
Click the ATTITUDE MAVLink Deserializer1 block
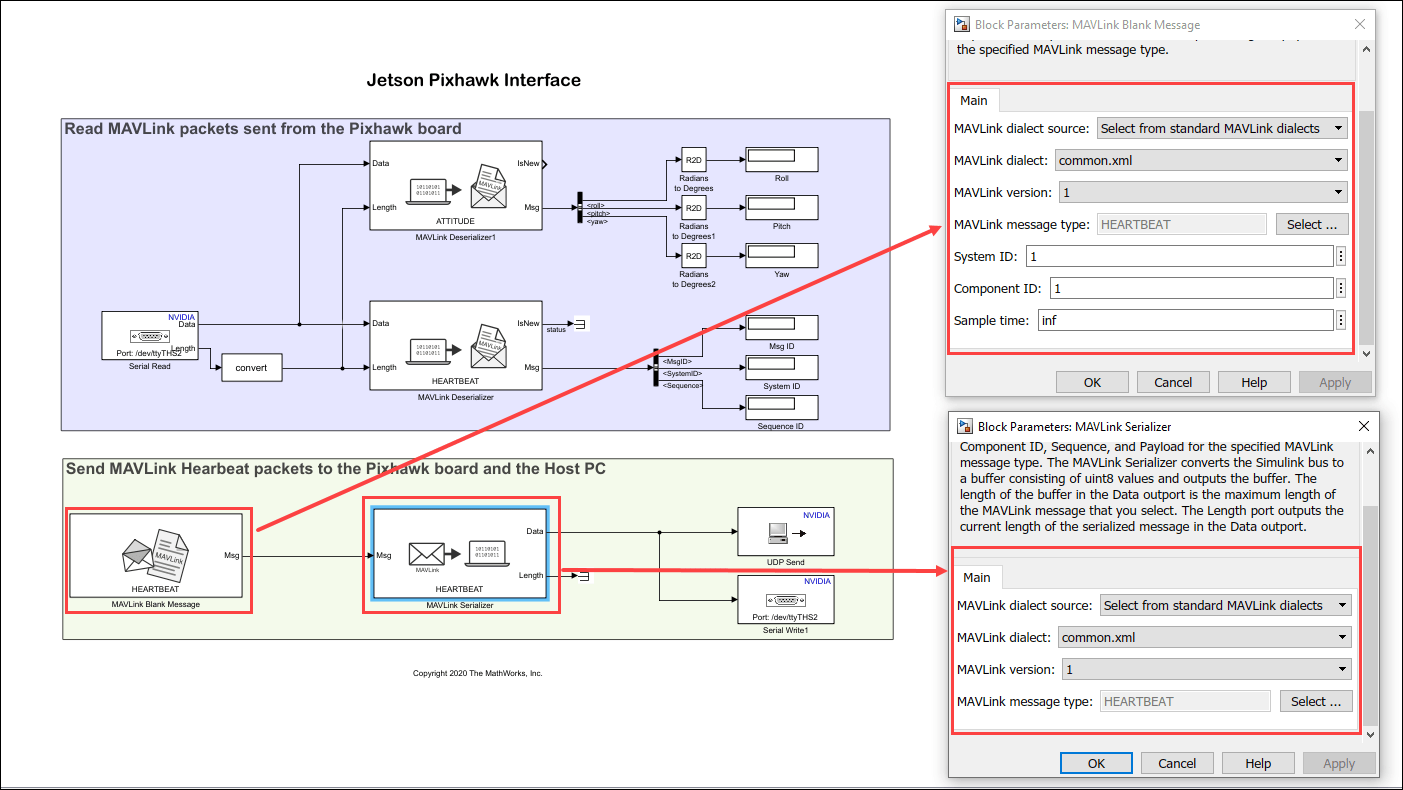coord(456,185)
